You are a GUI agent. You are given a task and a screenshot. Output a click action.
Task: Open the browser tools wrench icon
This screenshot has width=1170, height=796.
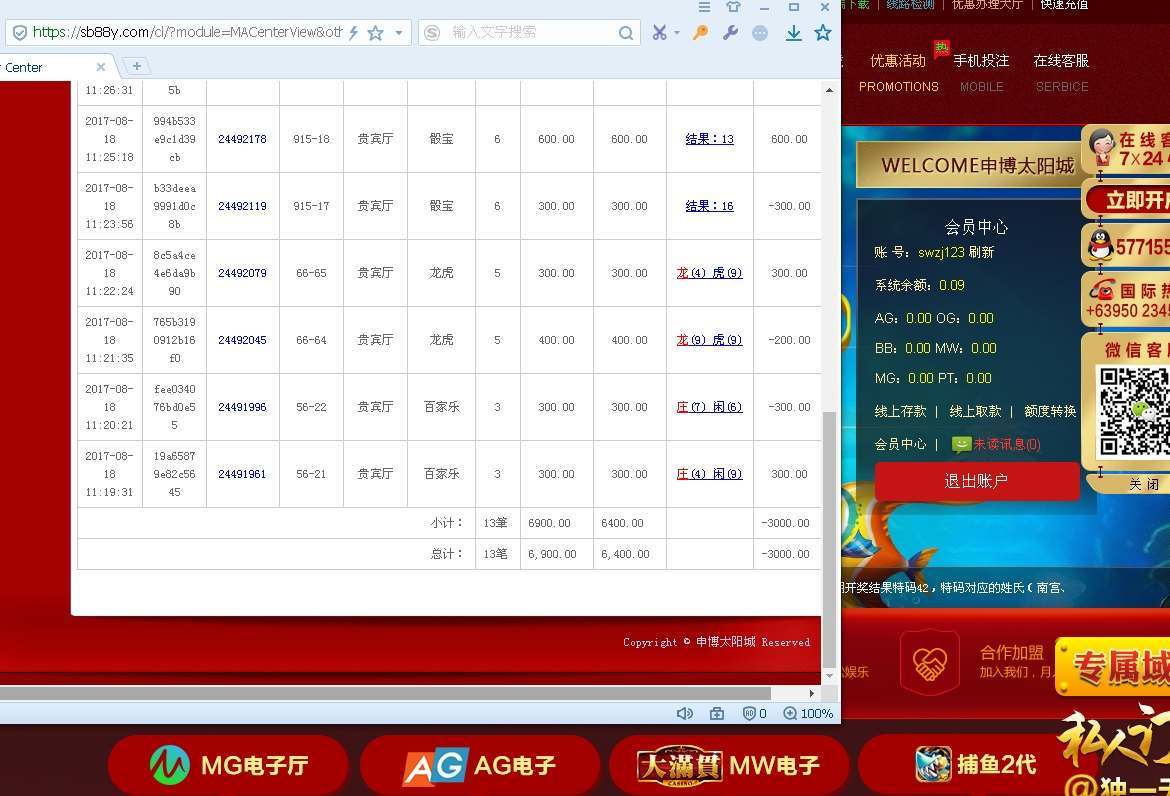(730, 33)
